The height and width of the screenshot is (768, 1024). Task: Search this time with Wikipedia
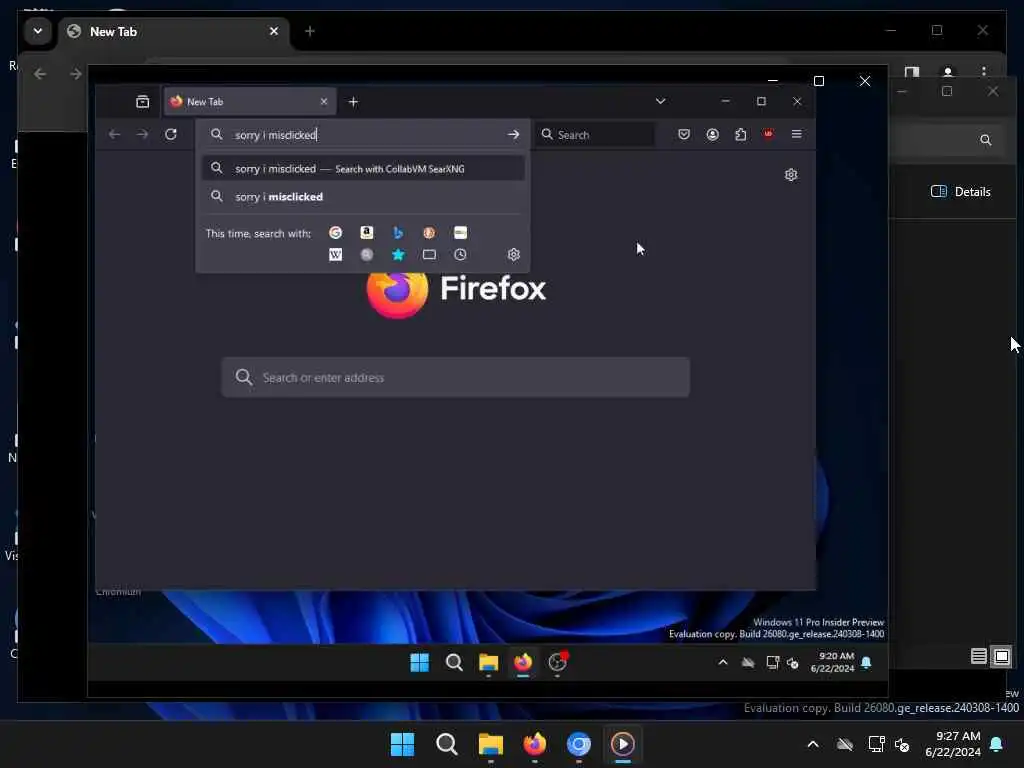(x=336, y=255)
